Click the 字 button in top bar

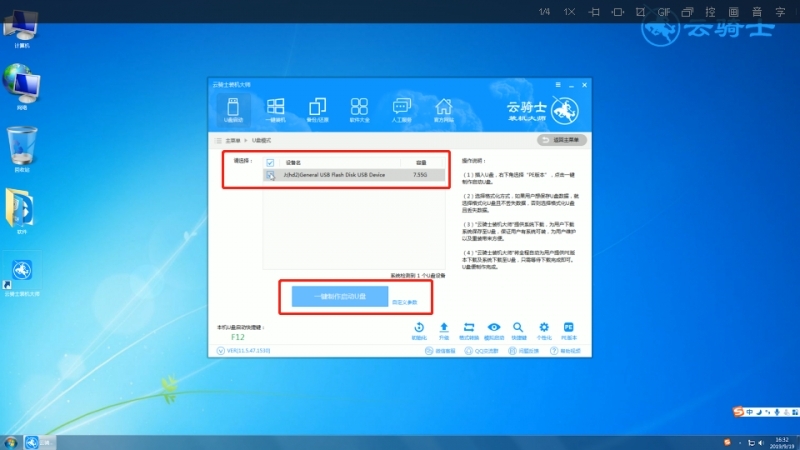(781, 12)
